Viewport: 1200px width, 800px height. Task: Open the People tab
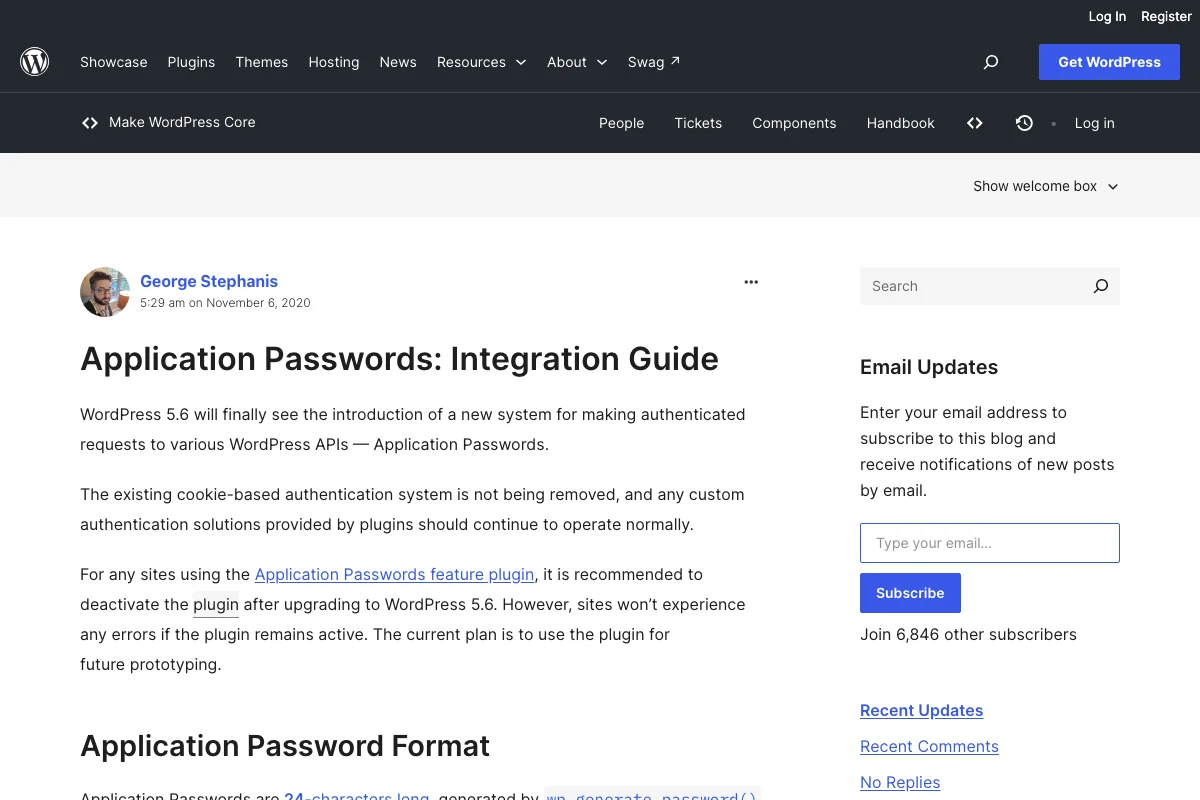coord(621,123)
